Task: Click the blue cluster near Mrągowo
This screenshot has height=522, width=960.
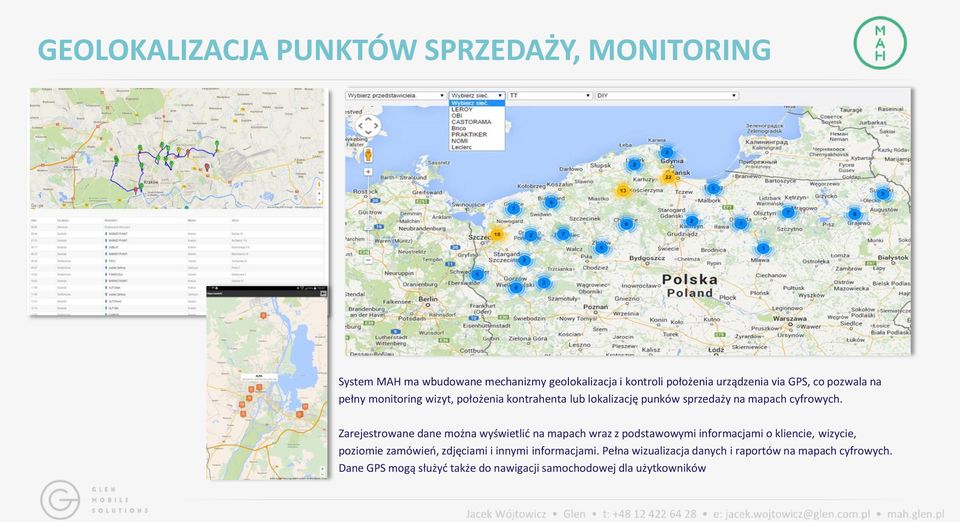Action: tap(789, 212)
